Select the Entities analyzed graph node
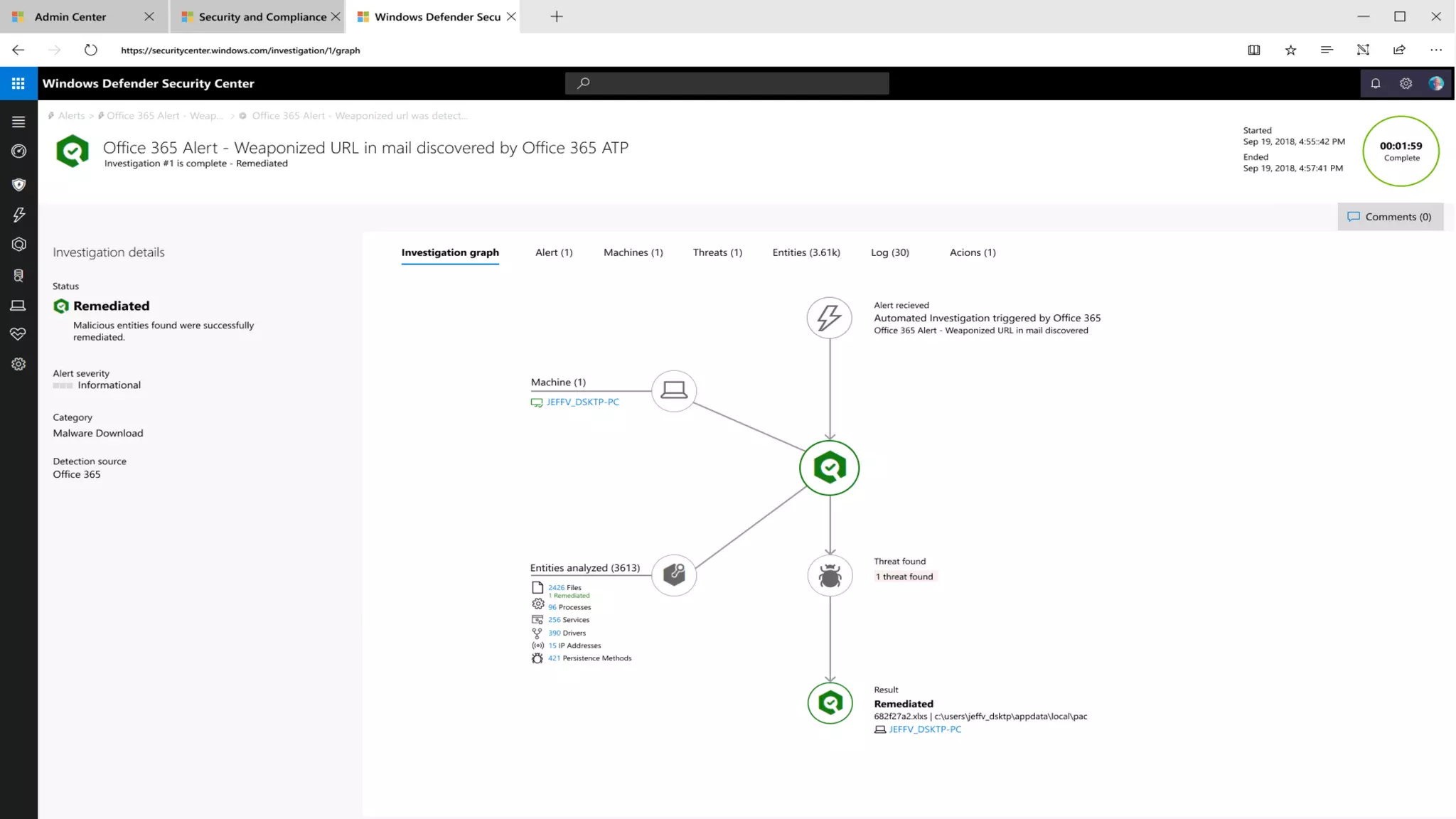1456x819 pixels. click(673, 574)
